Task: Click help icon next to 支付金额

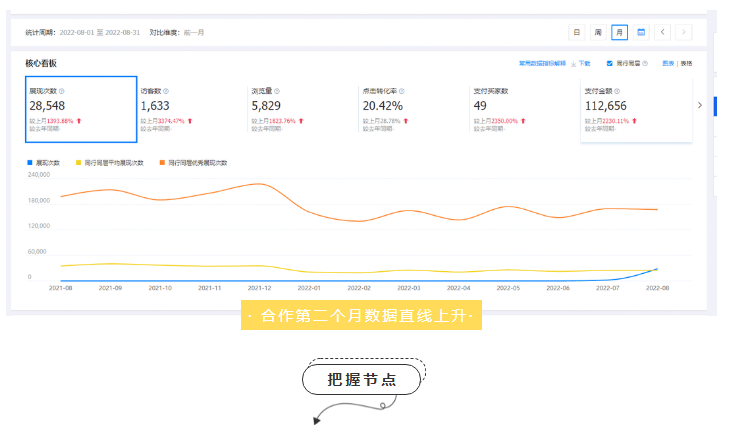Action: point(616,90)
